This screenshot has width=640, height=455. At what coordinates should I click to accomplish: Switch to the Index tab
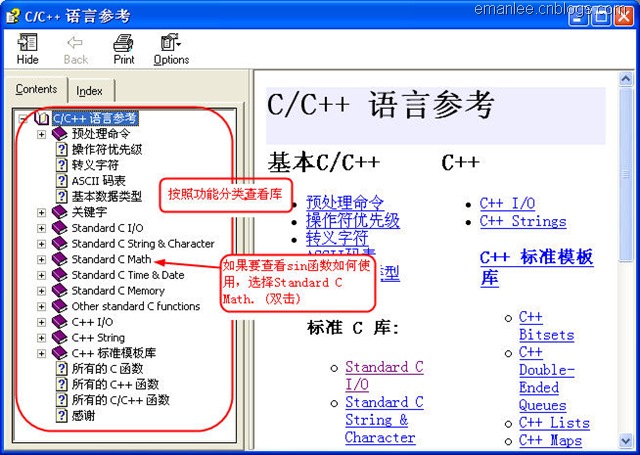(90, 91)
